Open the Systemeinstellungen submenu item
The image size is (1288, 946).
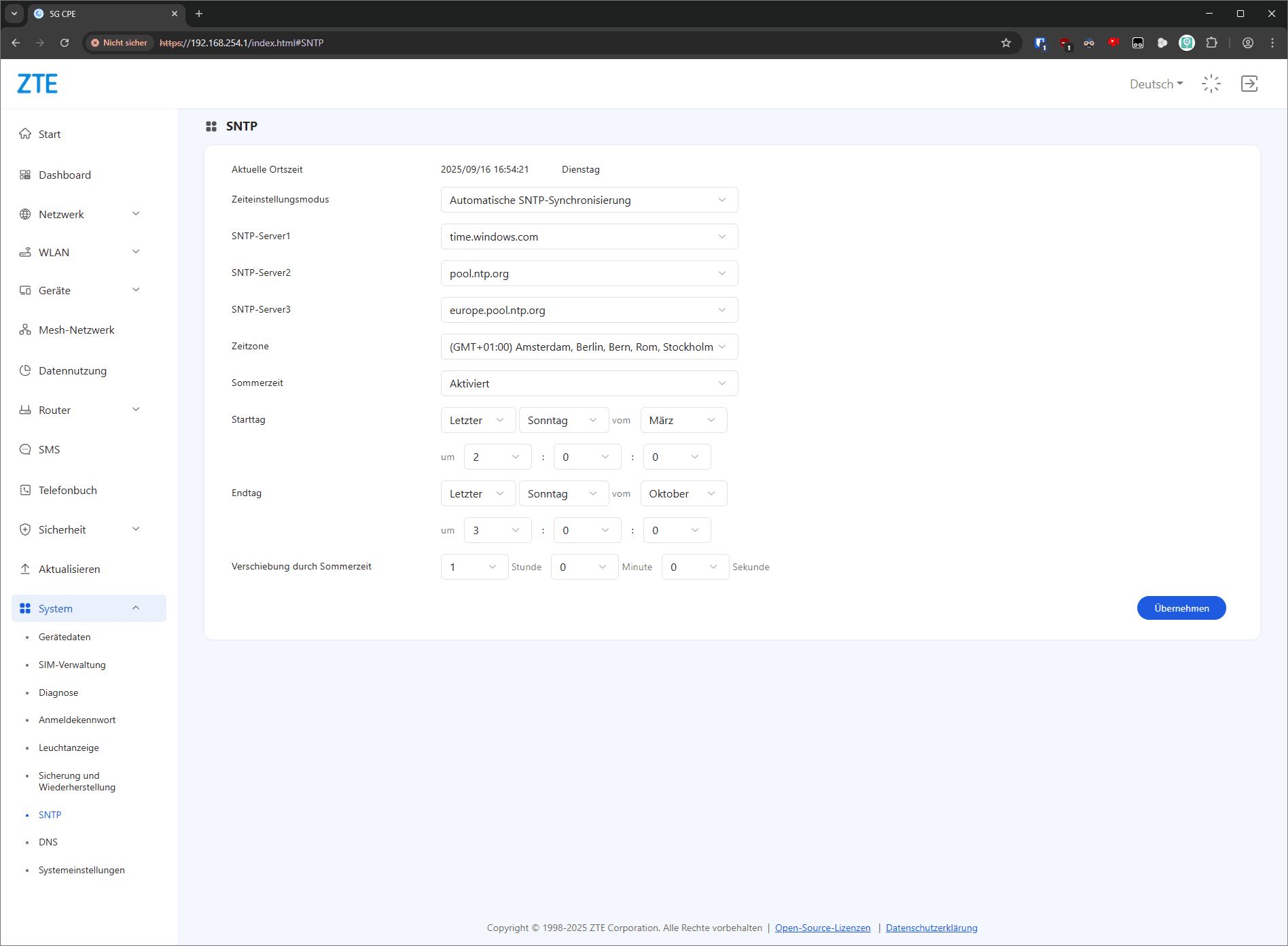[x=82, y=870]
